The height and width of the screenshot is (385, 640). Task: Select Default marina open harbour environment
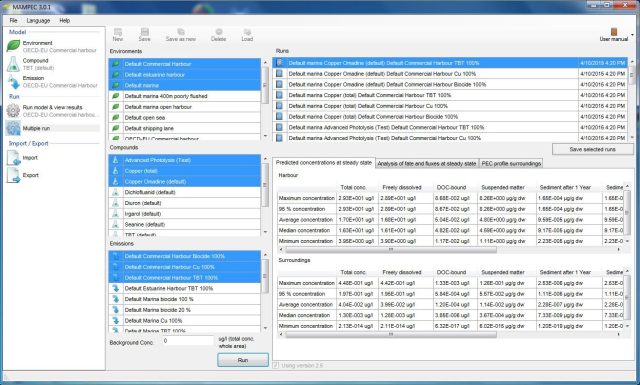click(x=184, y=107)
